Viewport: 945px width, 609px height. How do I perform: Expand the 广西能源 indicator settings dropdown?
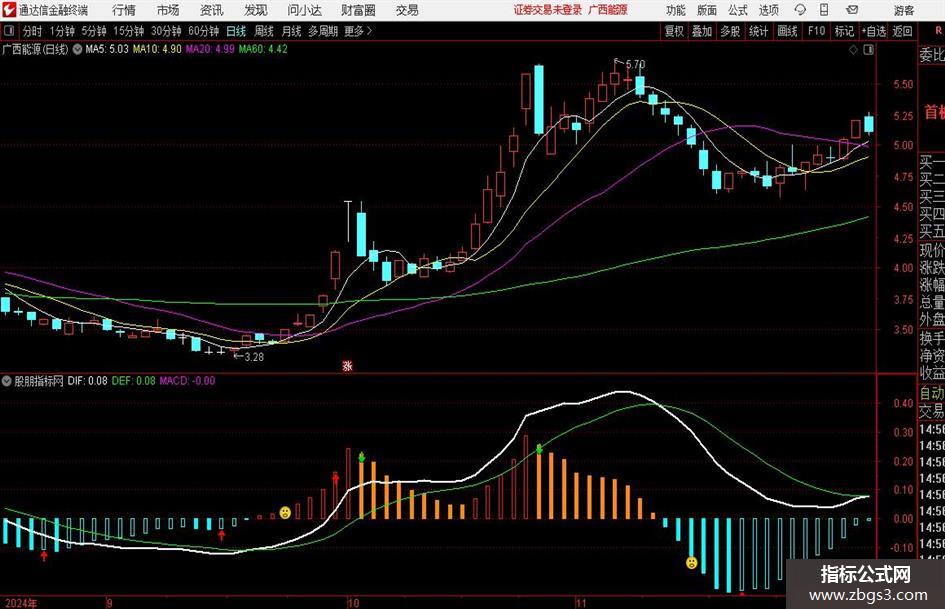[77, 49]
